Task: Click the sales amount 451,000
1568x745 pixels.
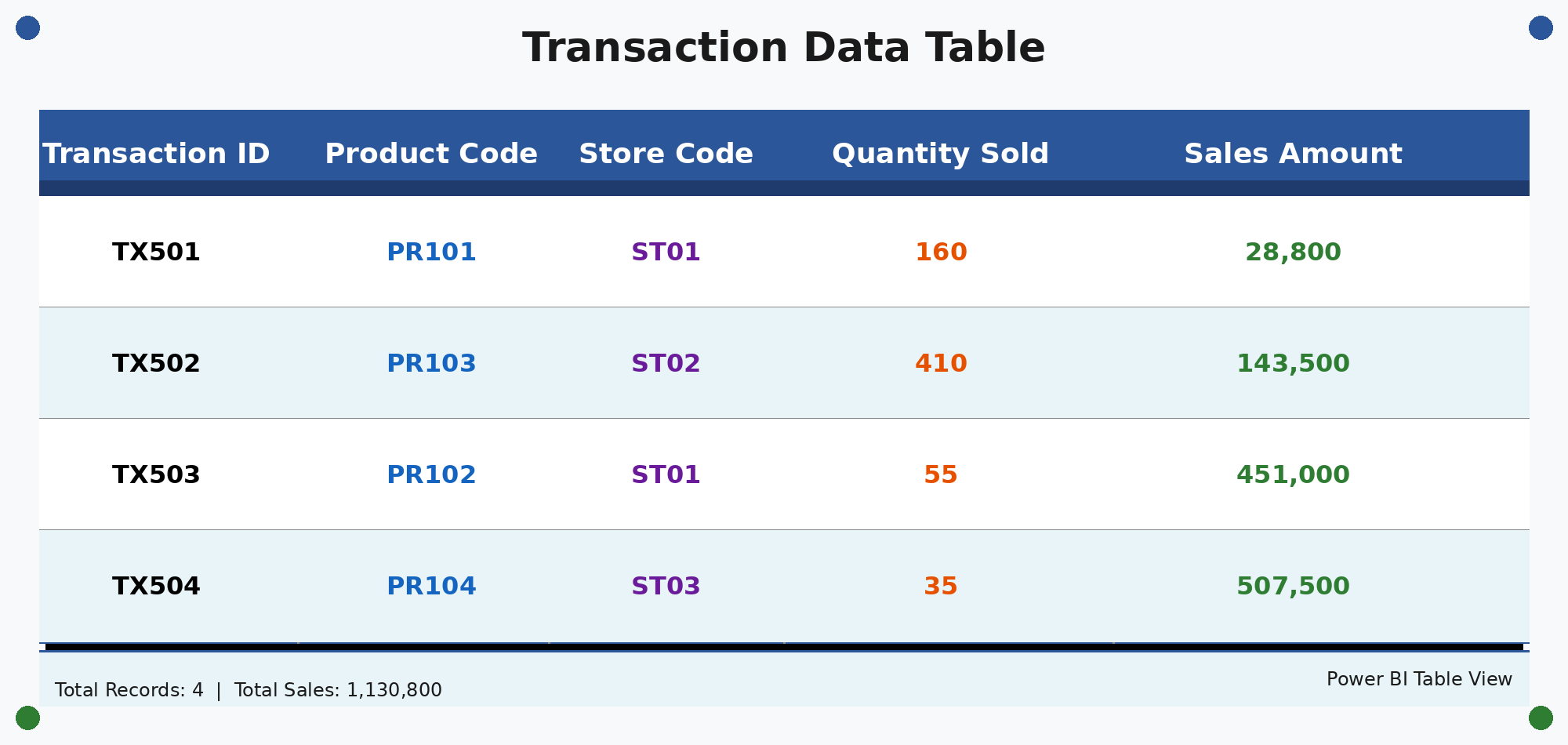Action: [1293, 475]
